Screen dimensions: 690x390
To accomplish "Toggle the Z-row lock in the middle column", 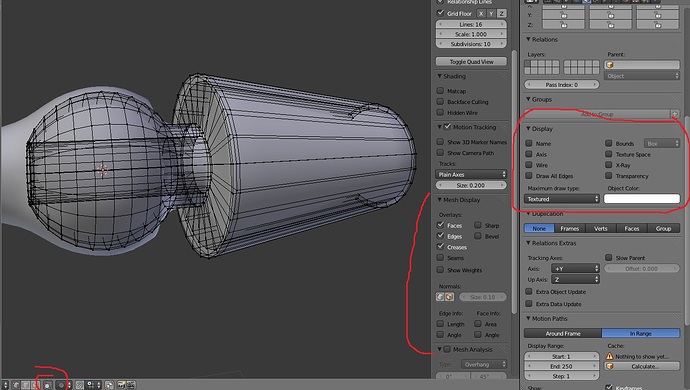I will click(x=610, y=25).
